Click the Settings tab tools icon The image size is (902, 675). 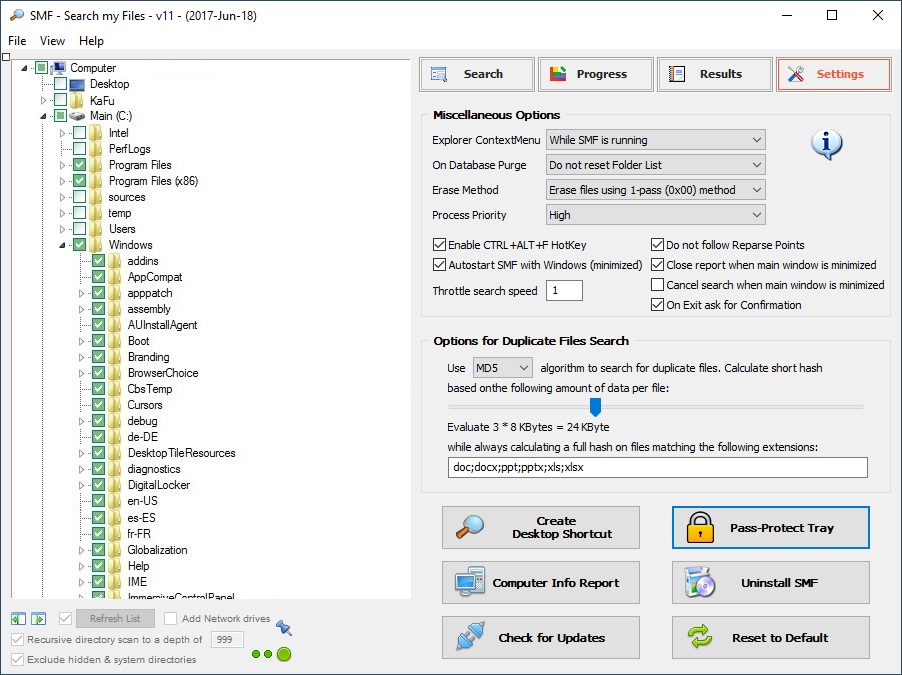point(796,74)
